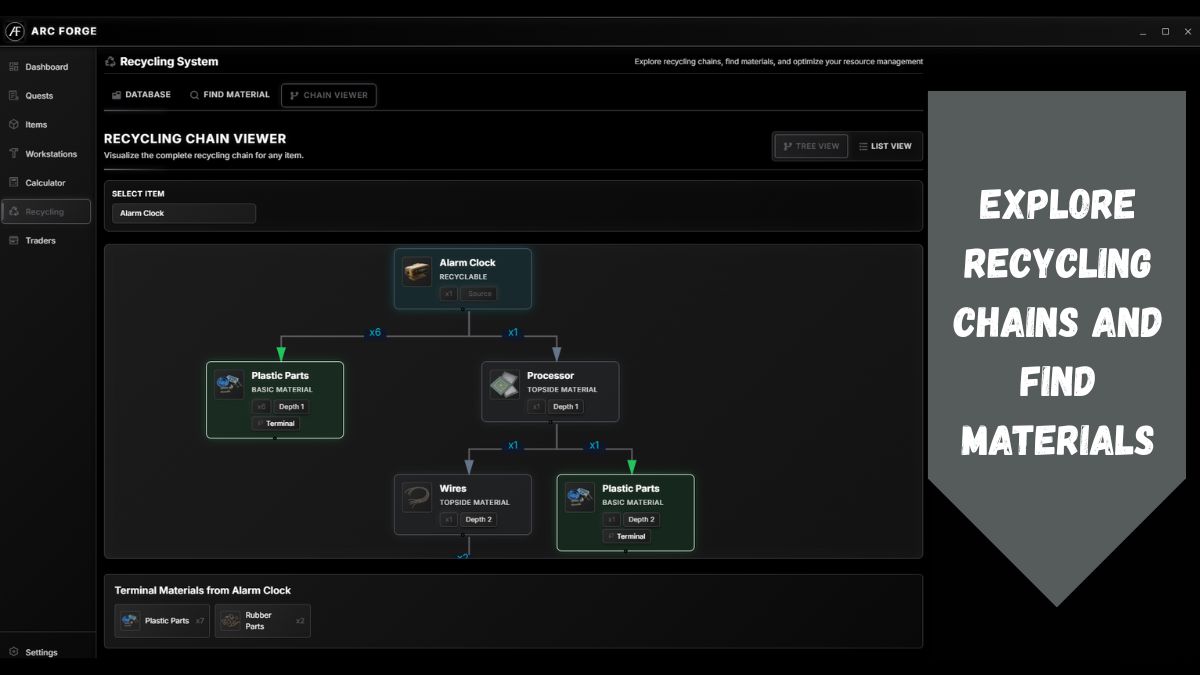Switch to the Database tab

point(141,95)
